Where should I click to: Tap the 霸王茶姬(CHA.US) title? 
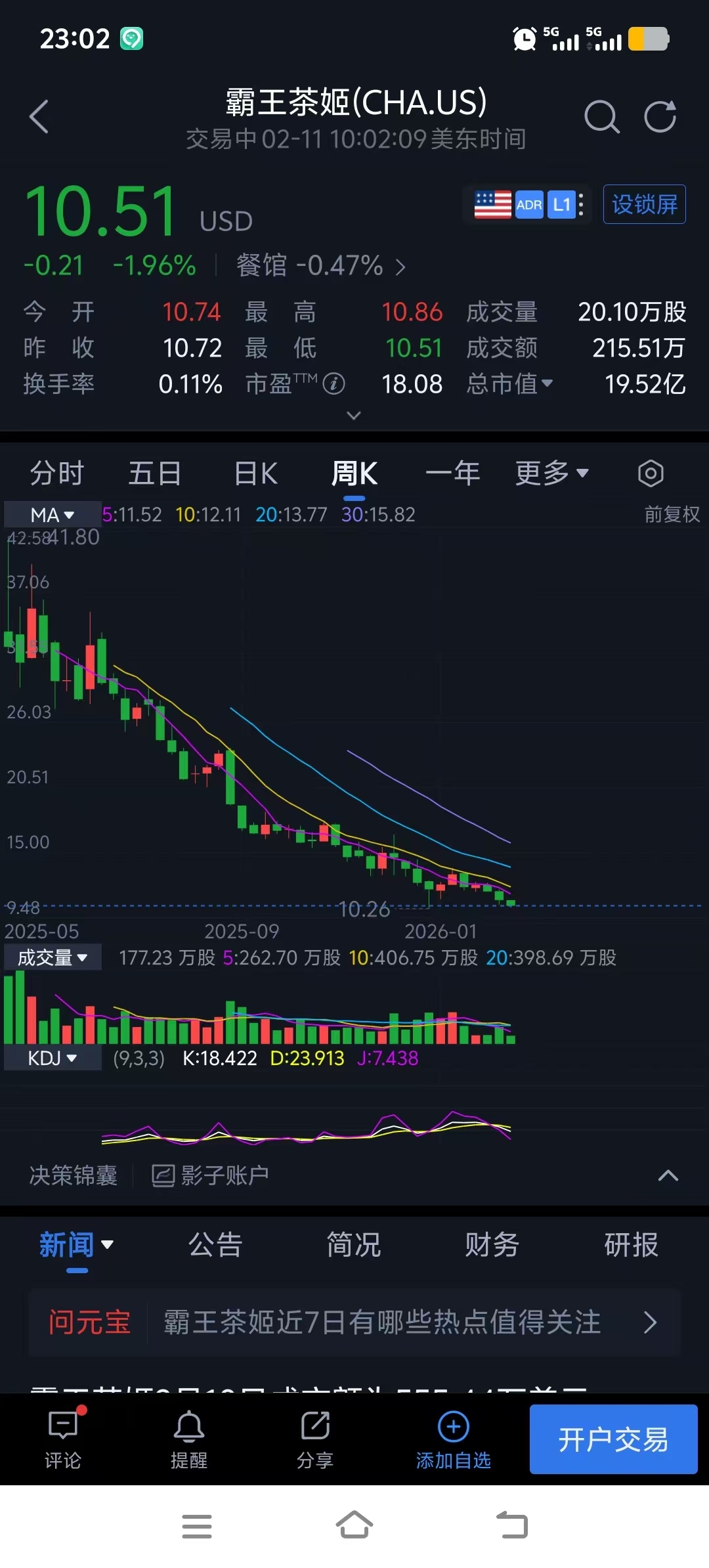click(356, 102)
